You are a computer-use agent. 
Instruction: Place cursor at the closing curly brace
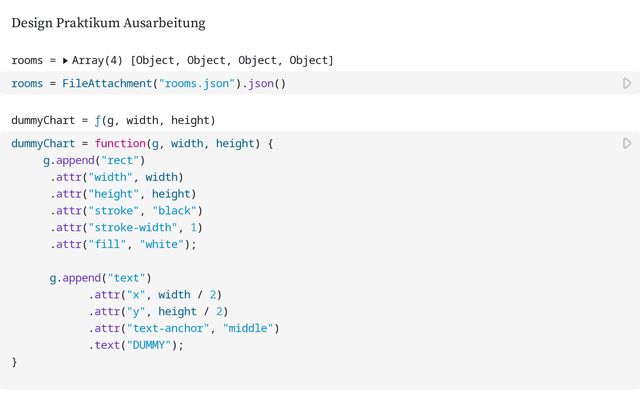pyautogui.click(x=14, y=362)
